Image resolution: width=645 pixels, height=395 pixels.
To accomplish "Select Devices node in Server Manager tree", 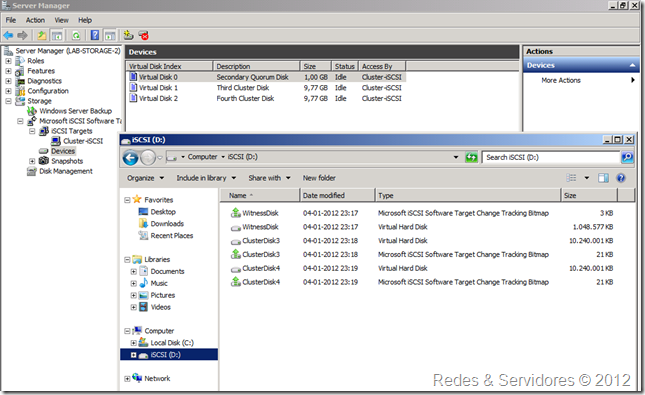I will tap(63, 151).
